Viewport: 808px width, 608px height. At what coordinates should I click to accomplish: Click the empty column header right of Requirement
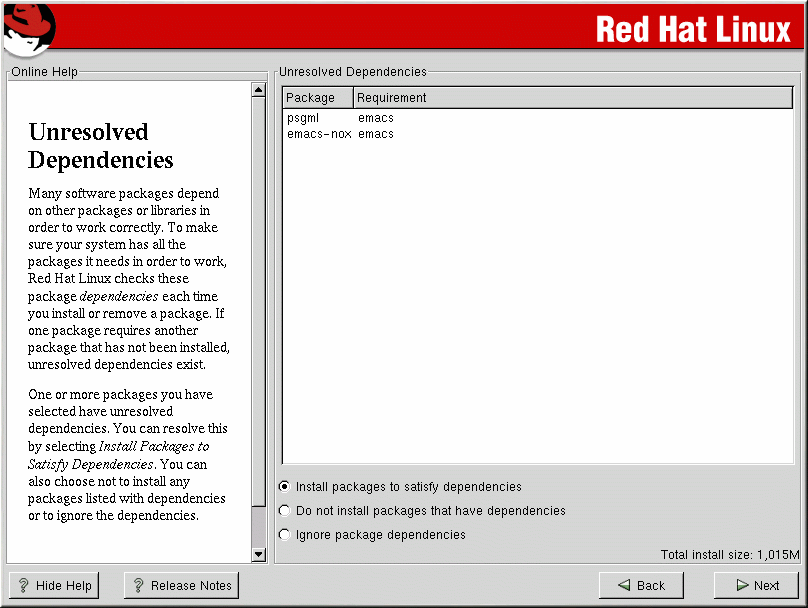pos(780,98)
